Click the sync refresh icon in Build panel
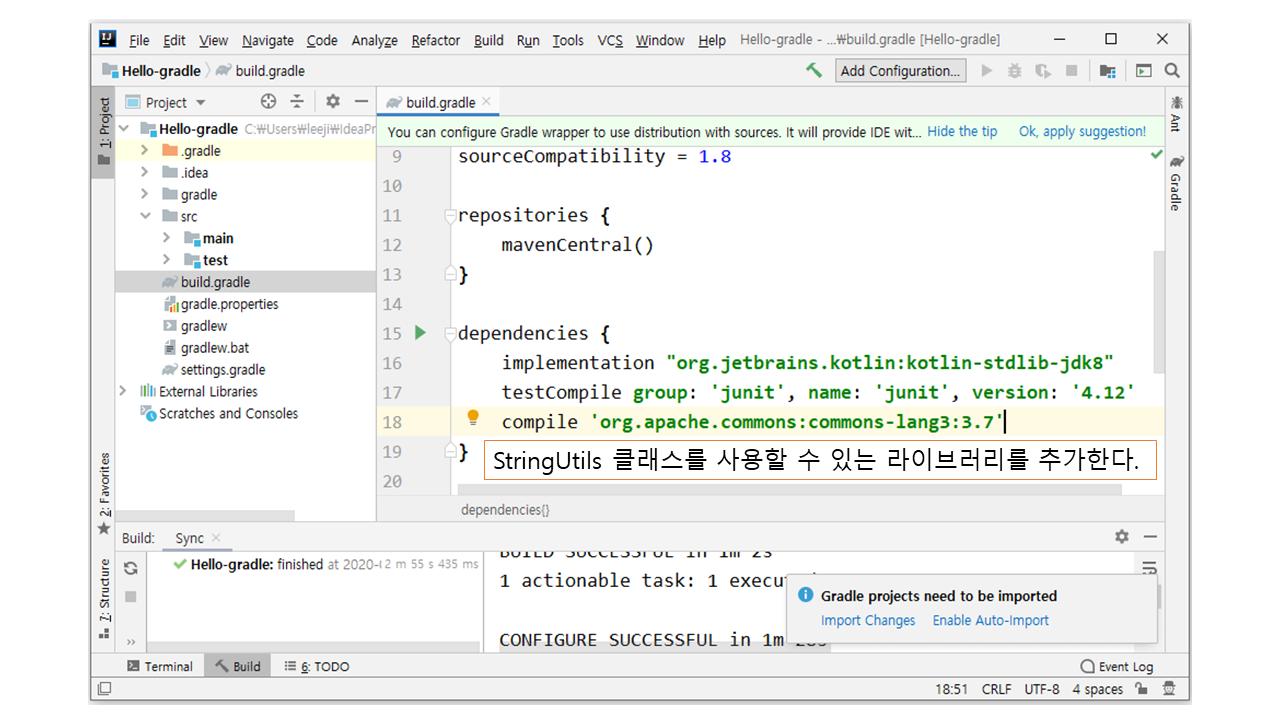Screen dimensions: 1280x720 pyautogui.click(x=130, y=568)
